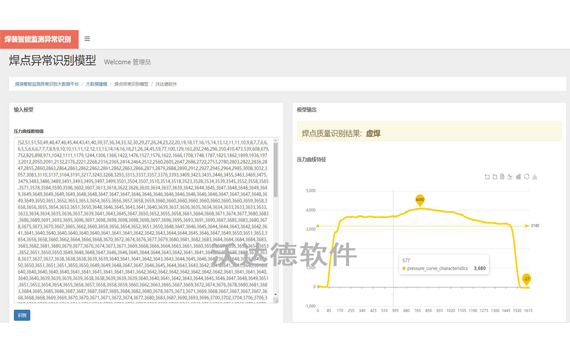The width and height of the screenshot is (570, 360).
Task: Click the area zoom icon in chart toolbox
Action: 487,177
